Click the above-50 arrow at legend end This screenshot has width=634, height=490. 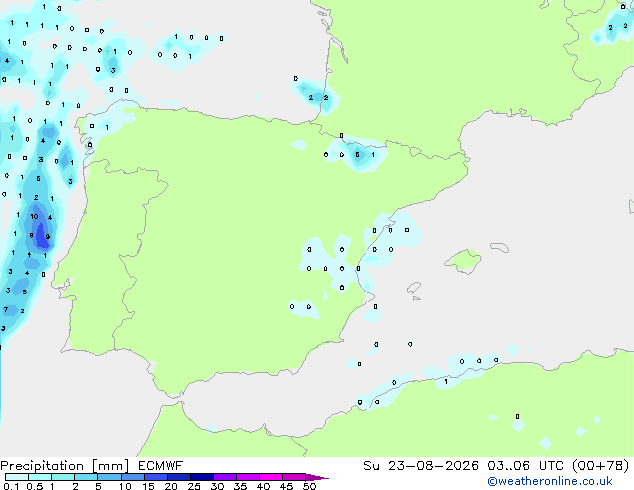coord(317,477)
